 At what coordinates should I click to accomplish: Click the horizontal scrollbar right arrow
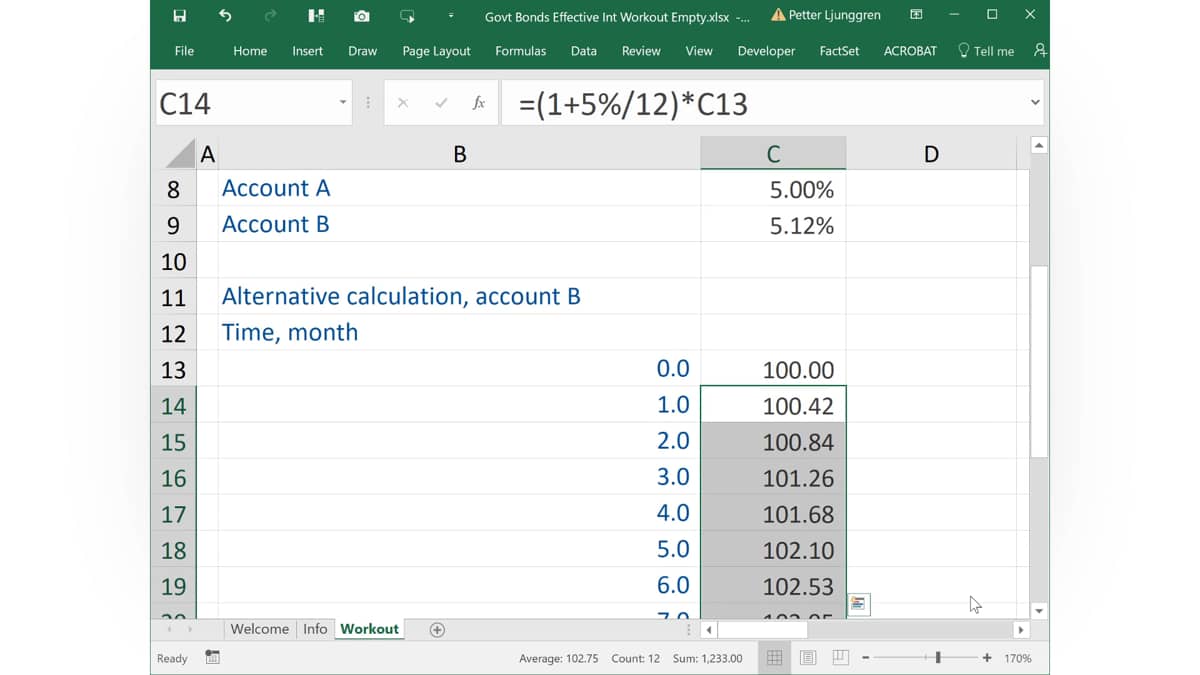1020,630
